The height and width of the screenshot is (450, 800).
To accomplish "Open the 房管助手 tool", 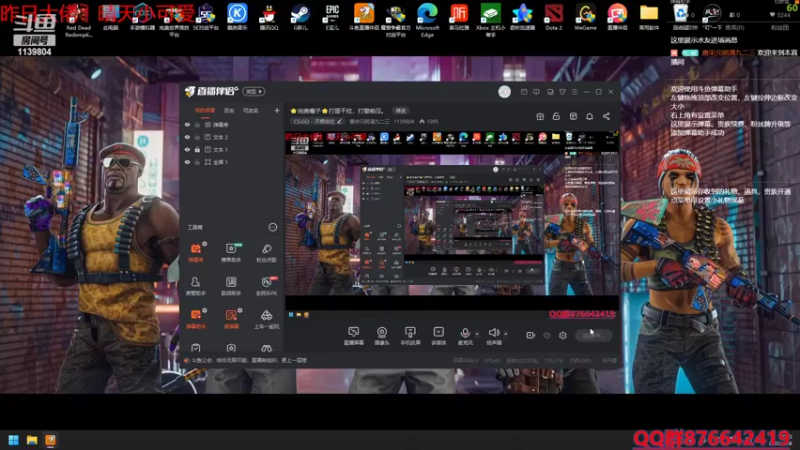I will (x=196, y=286).
